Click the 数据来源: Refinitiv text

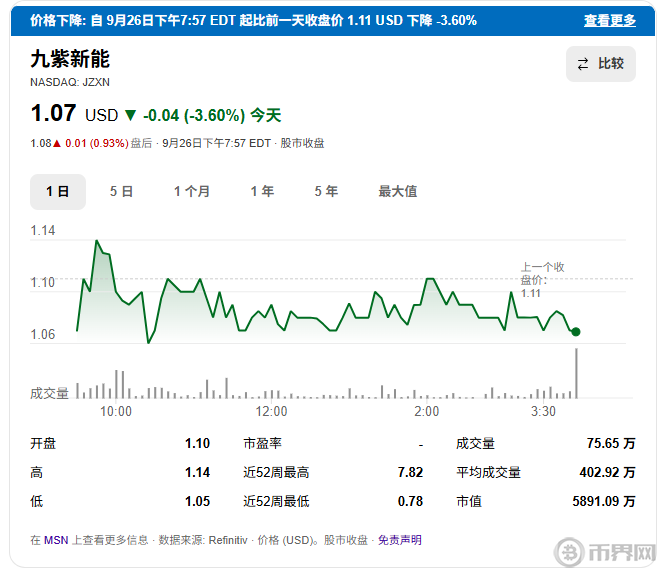pyautogui.click(x=203, y=540)
